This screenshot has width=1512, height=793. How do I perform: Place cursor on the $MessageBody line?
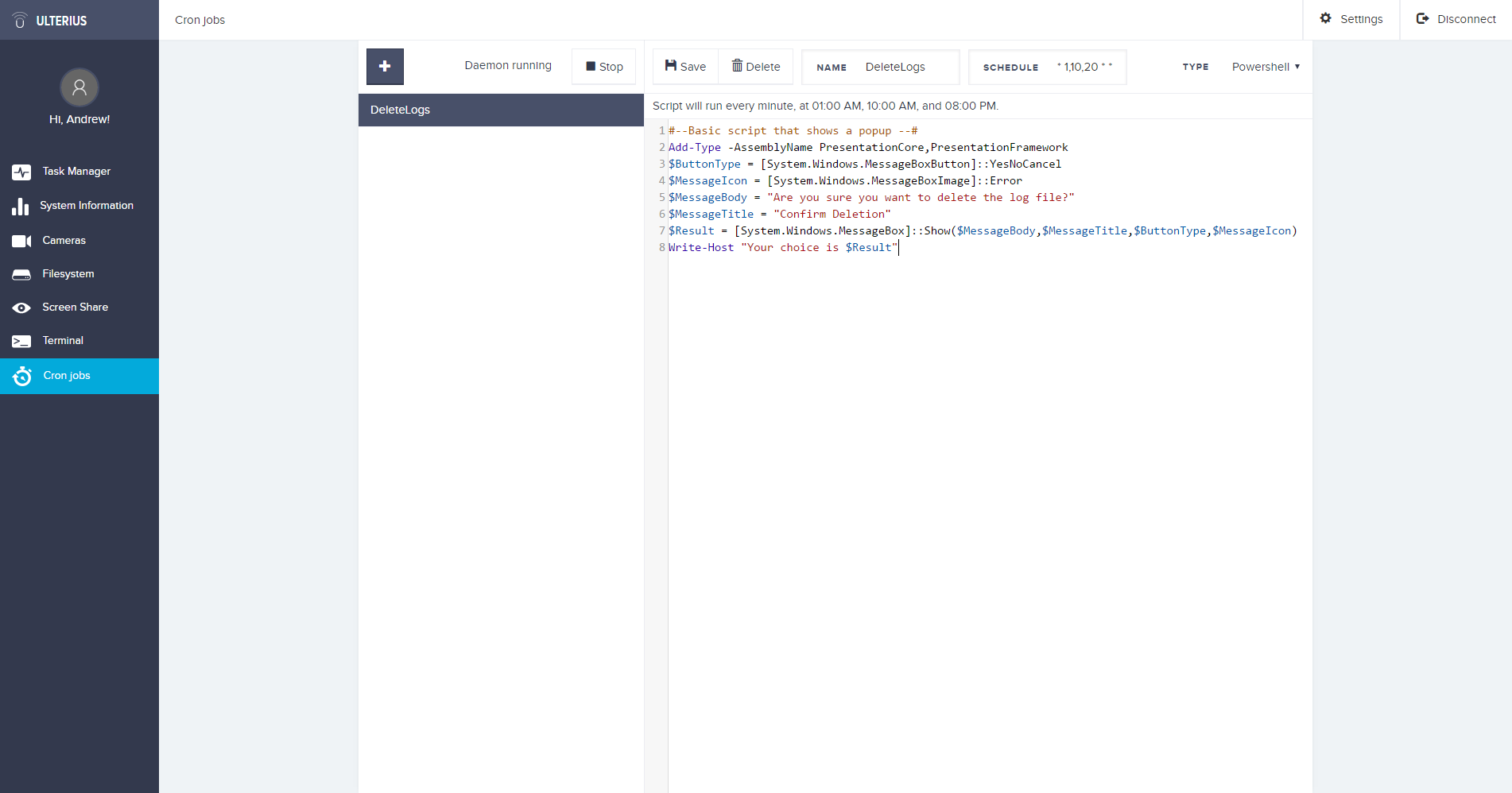click(871, 197)
